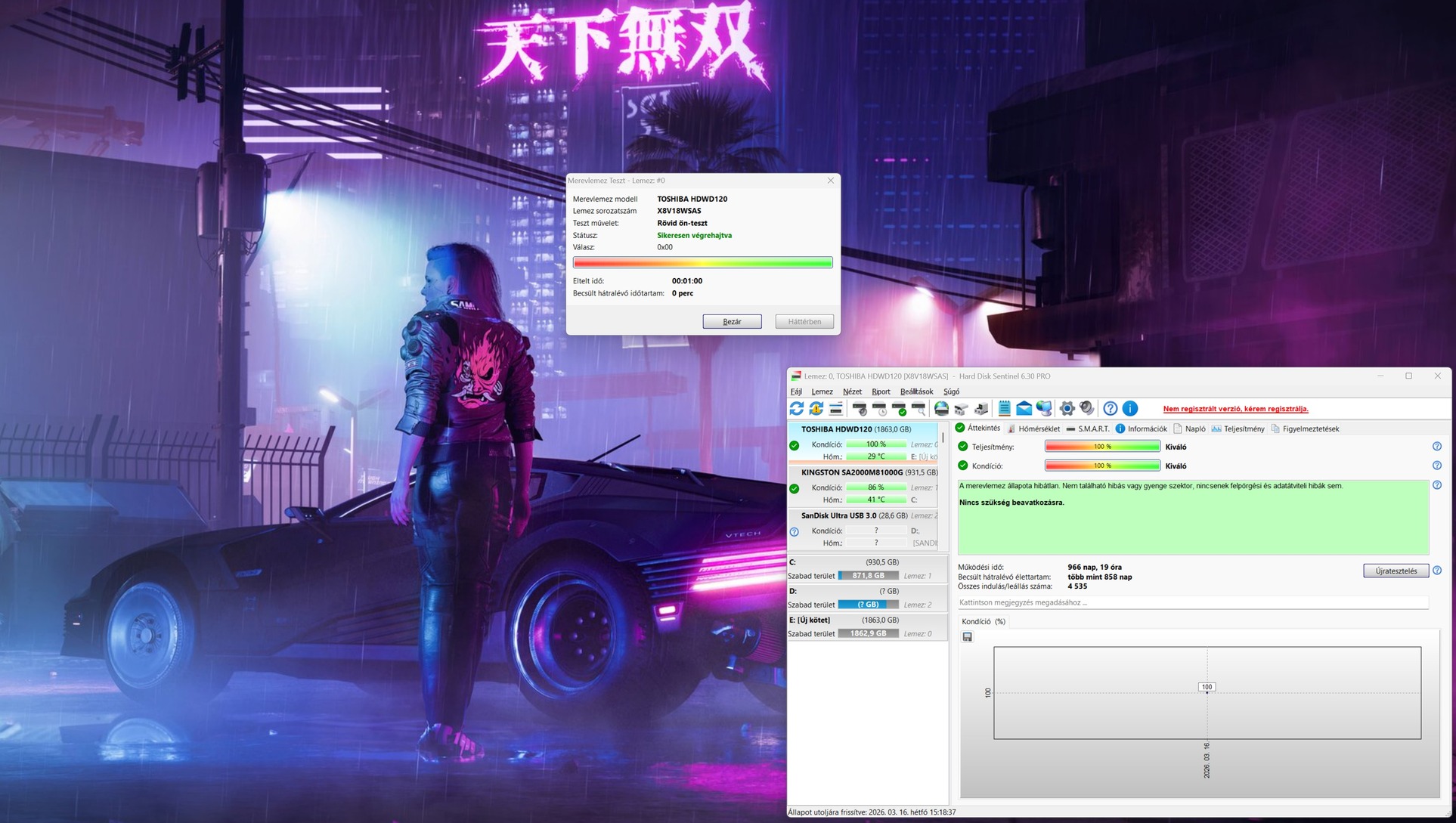
Task: Click the blue notepad report icon
Action: (1004, 409)
